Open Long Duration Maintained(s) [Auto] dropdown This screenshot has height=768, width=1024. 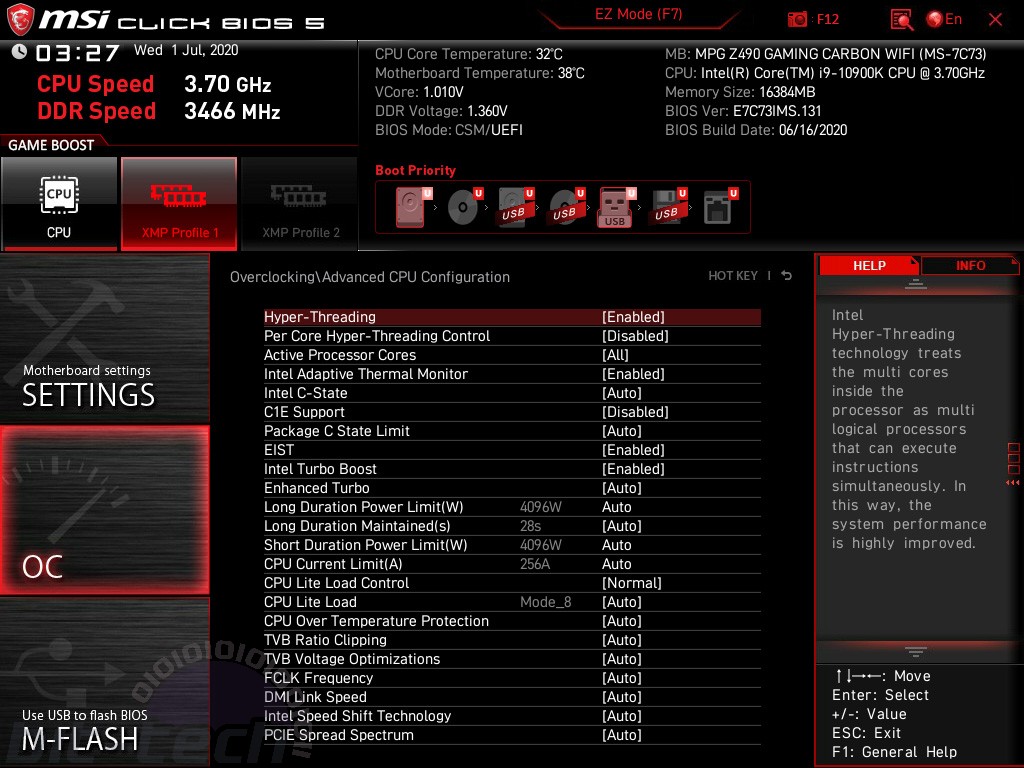coord(622,526)
